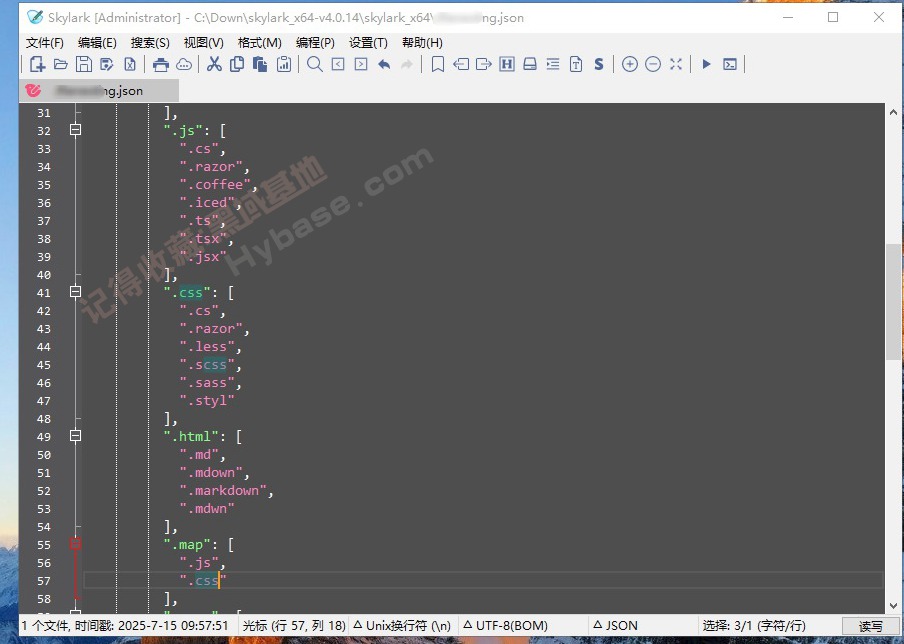Click line number 41 in gutter
904x644 pixels.
click(44, 293)
